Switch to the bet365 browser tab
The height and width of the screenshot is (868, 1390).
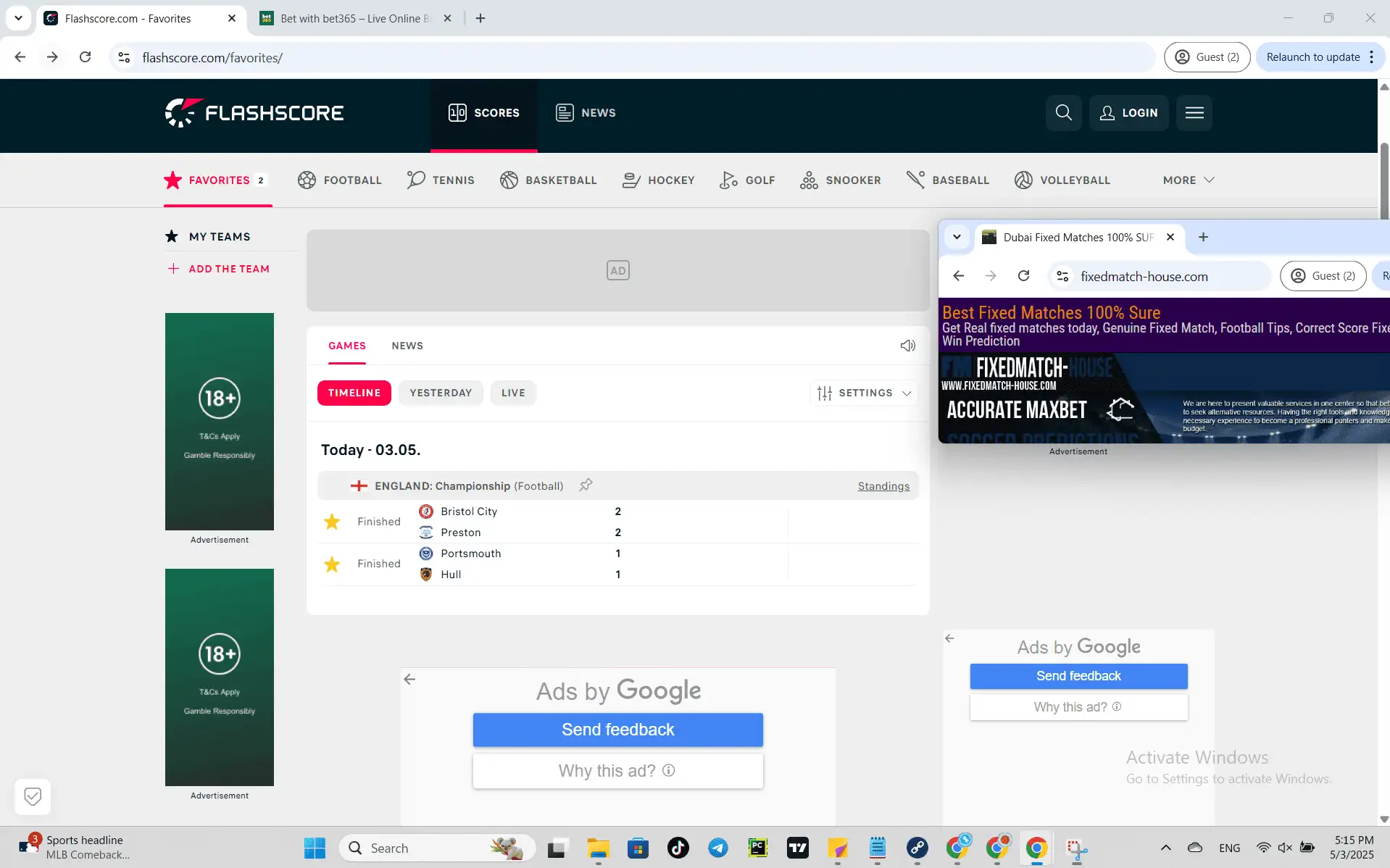click(x=355, y=18)
